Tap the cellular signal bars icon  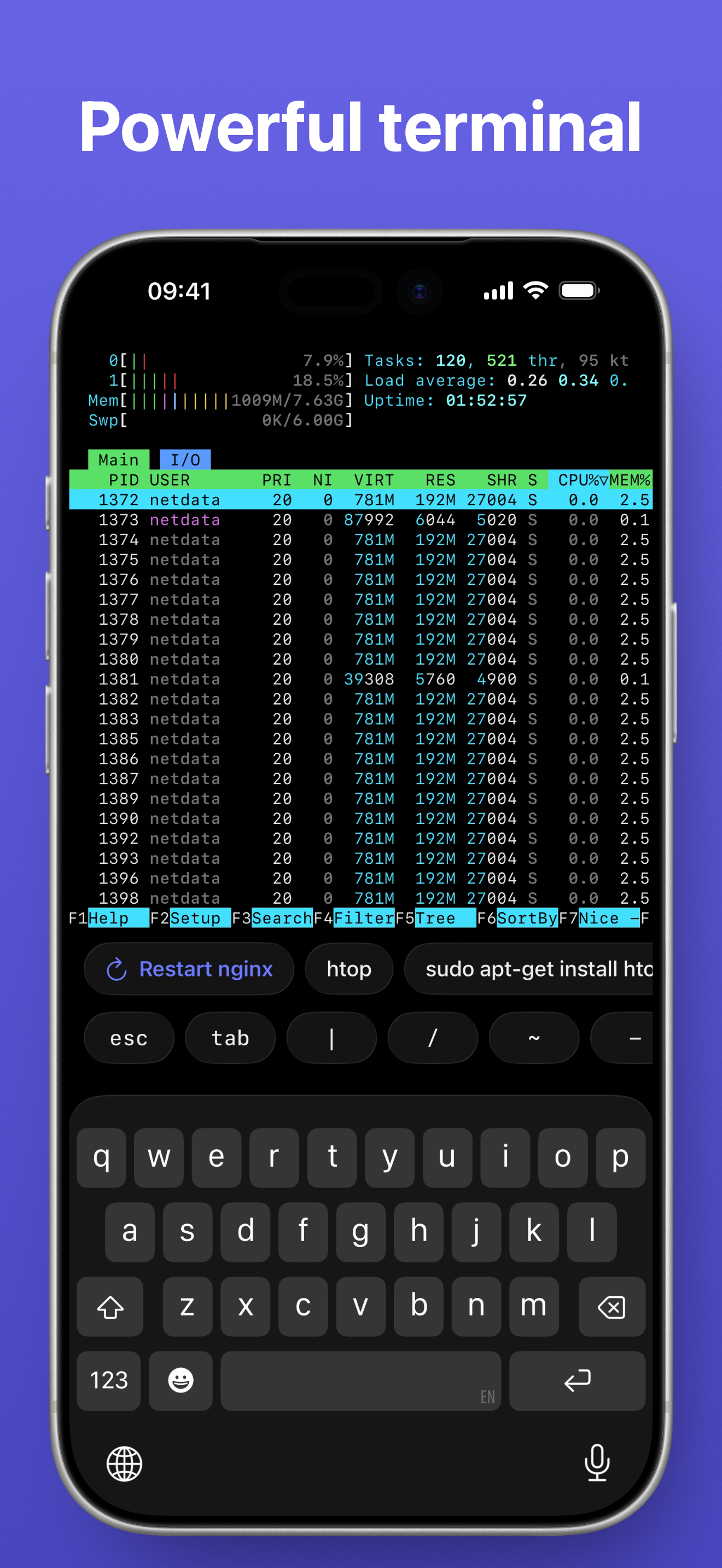point(499,291)
